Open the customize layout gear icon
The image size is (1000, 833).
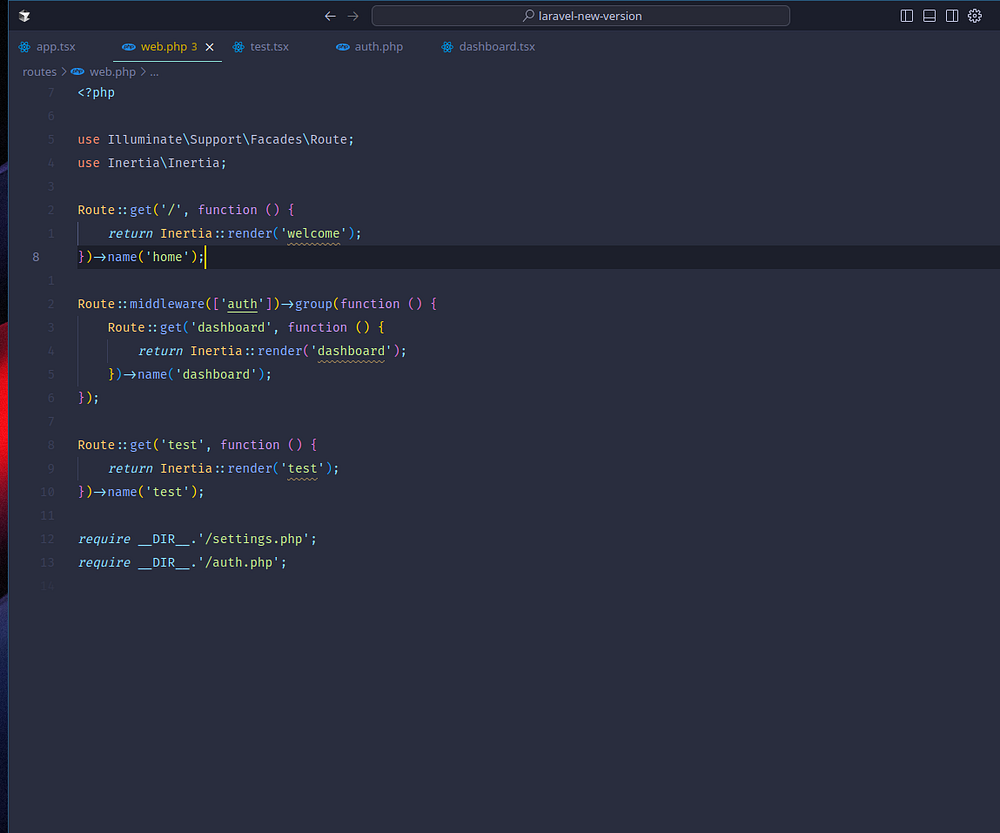tap(974, 16)
